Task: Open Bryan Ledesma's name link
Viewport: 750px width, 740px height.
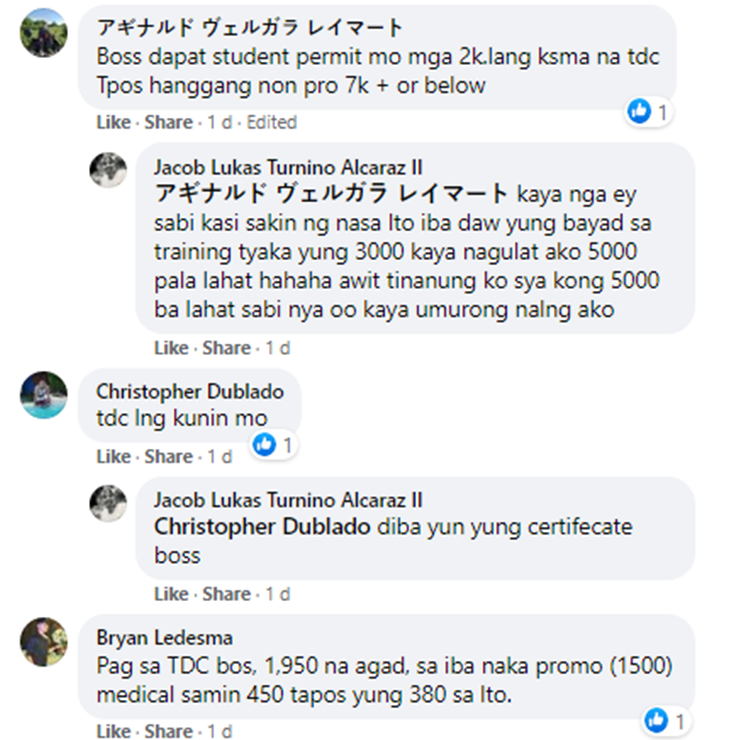Action: pos(165,638)
